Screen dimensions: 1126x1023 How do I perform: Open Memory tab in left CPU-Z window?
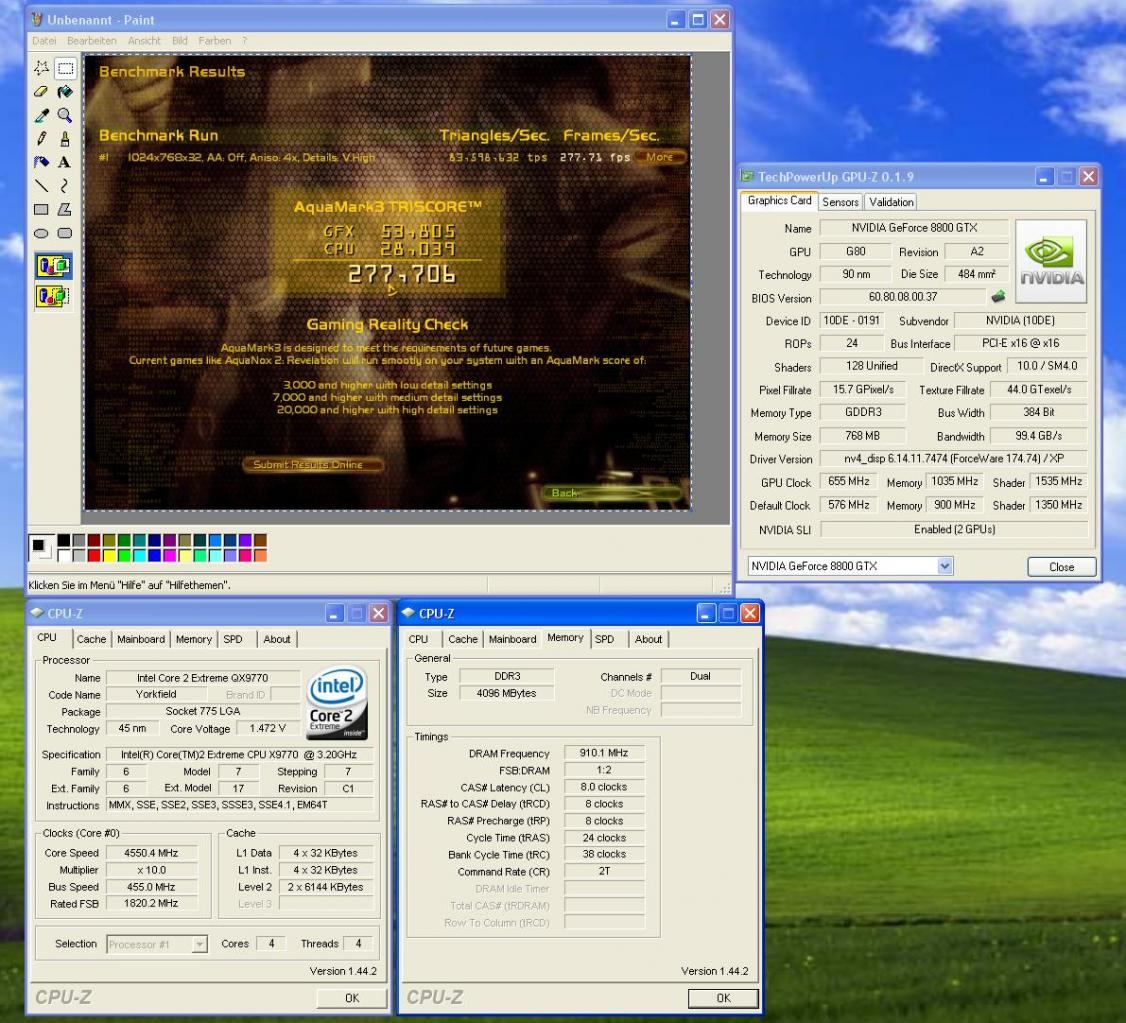pyautogui.click(x=194, y=639)
